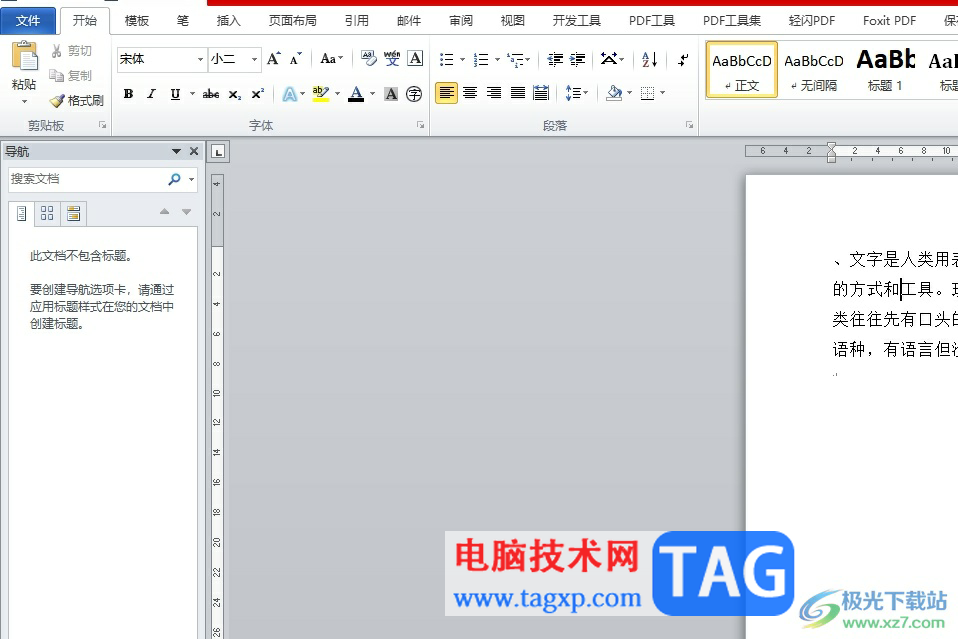Switch to the 插入 Insert tab

229,21
